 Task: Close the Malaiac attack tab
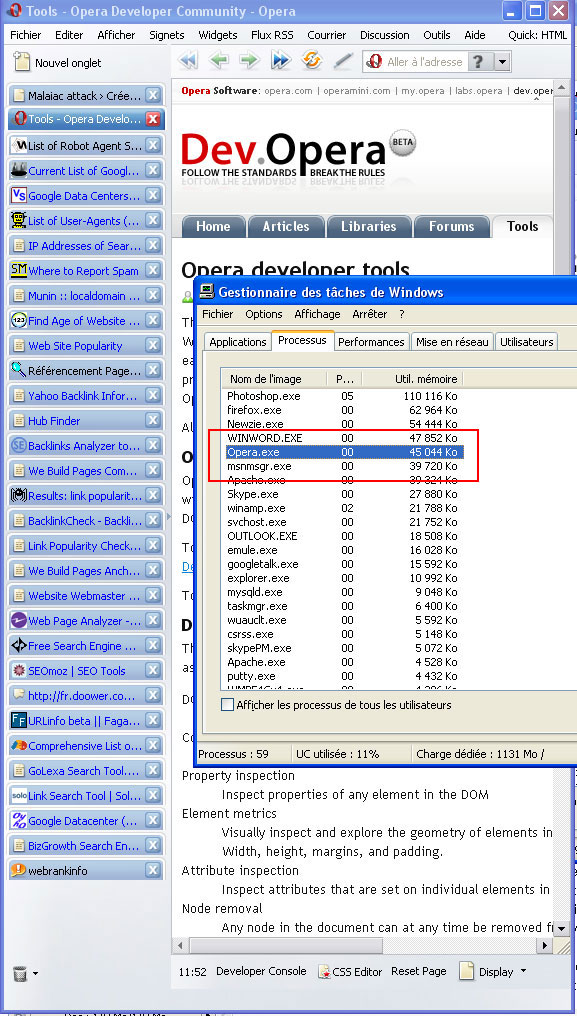152,96
